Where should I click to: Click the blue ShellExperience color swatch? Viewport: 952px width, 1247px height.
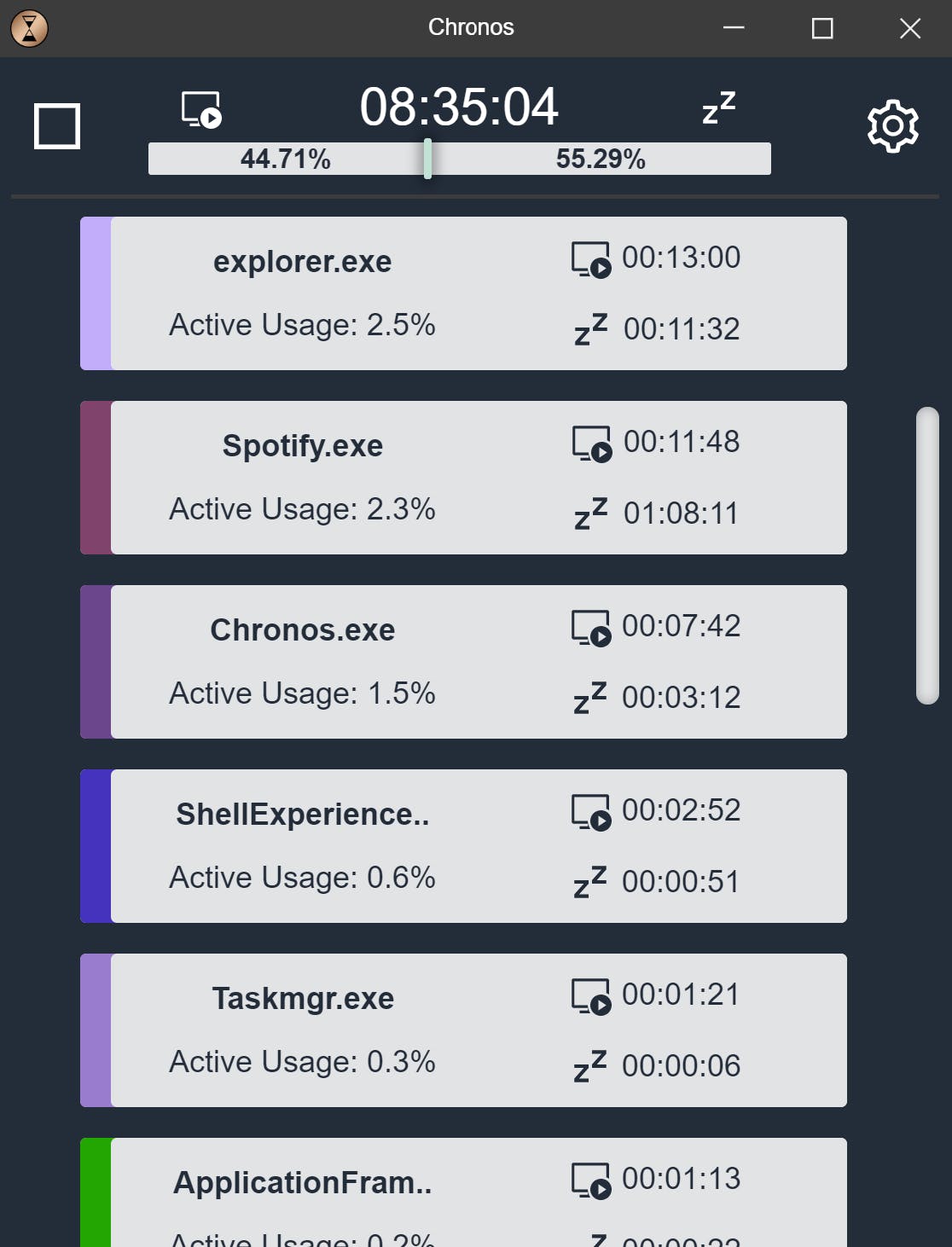click(96, 846)
